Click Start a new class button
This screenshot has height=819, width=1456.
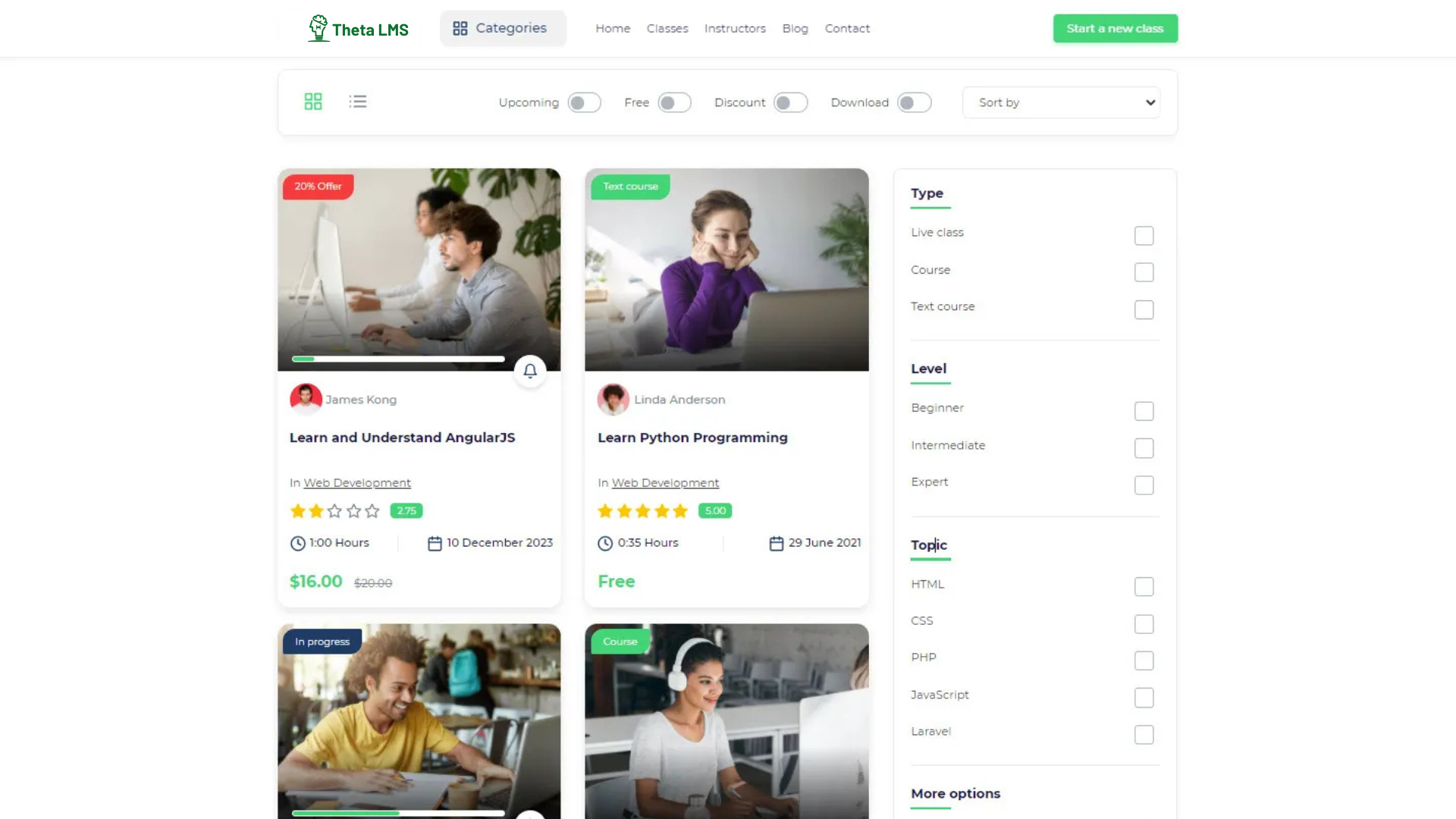[x=1115, y=29]
